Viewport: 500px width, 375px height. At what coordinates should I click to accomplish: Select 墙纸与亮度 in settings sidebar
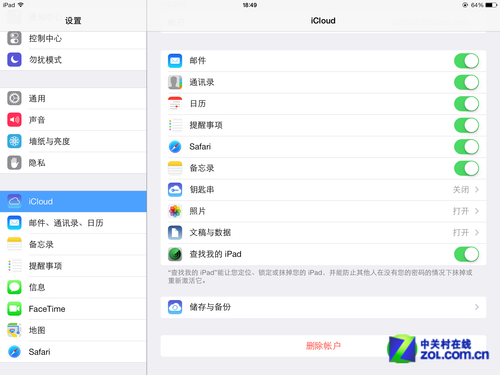point(73,141)
